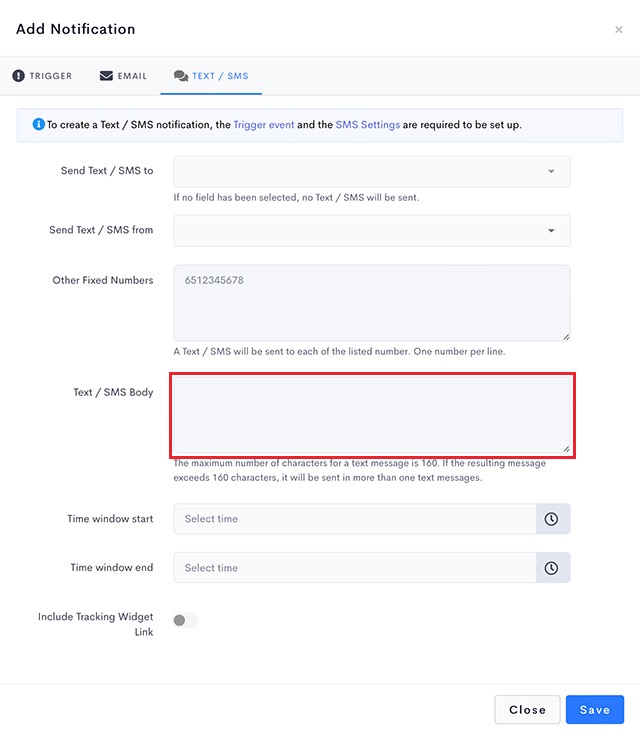Screen dimensions: 640x739
Task: Open the Trigger event link
Action: [x=264, y=125]
